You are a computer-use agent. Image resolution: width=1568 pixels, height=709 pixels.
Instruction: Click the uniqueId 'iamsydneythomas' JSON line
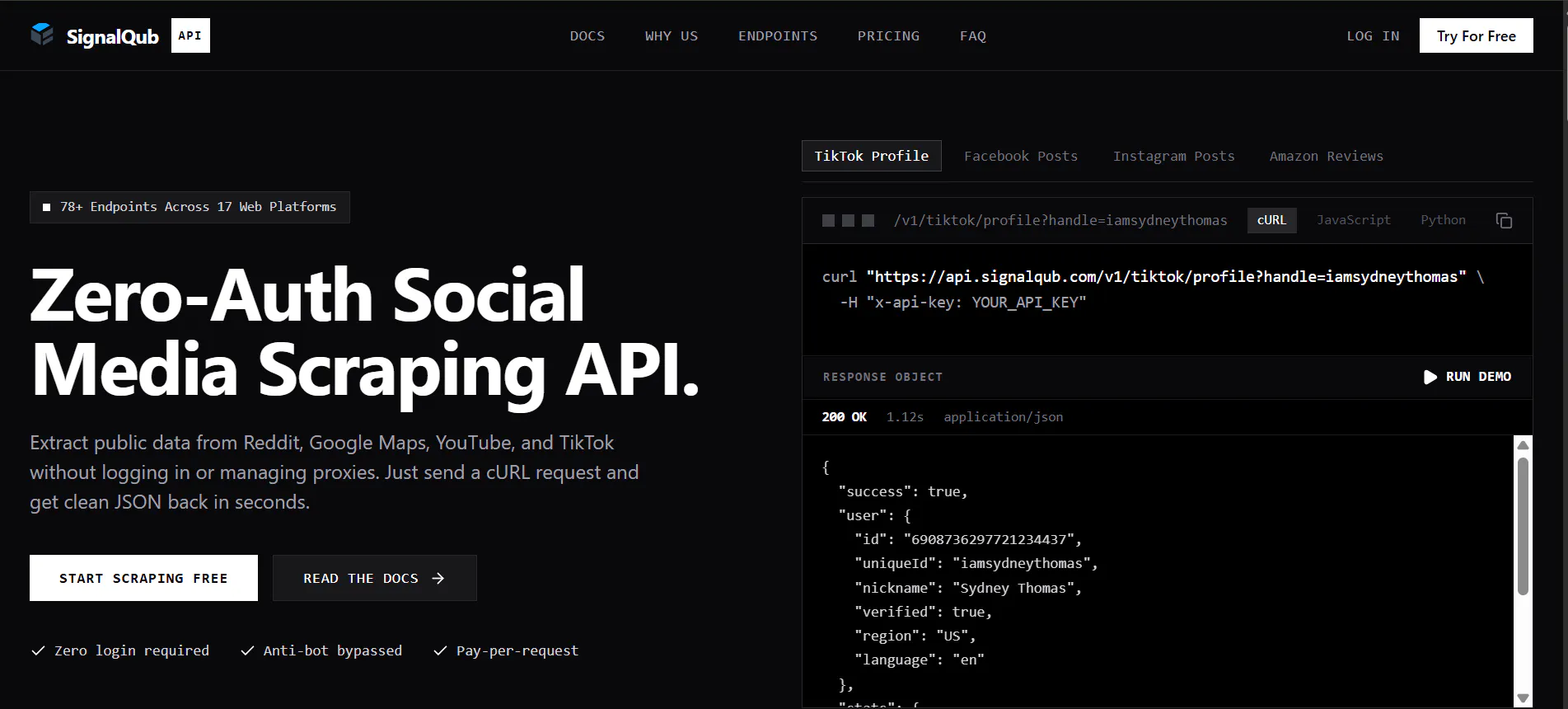976,563
